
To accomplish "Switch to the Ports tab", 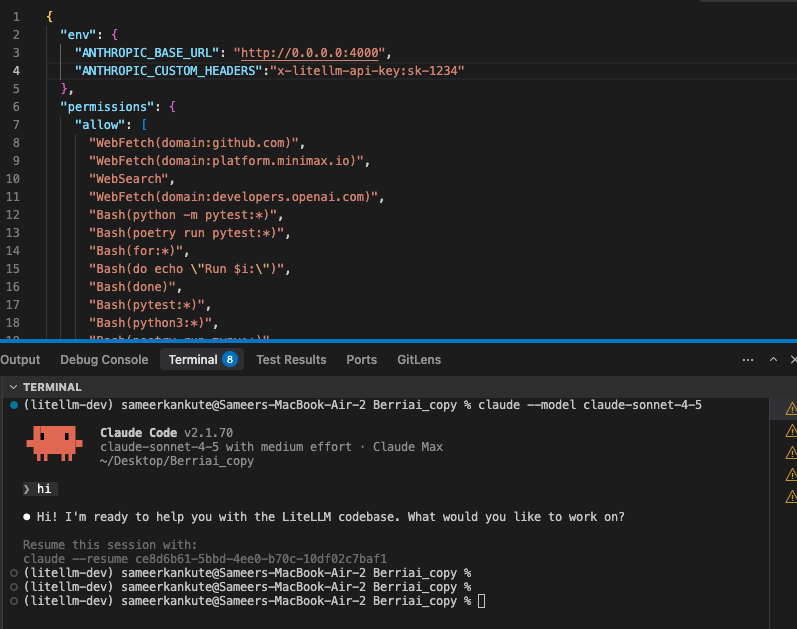I will [x=361, y=360].
